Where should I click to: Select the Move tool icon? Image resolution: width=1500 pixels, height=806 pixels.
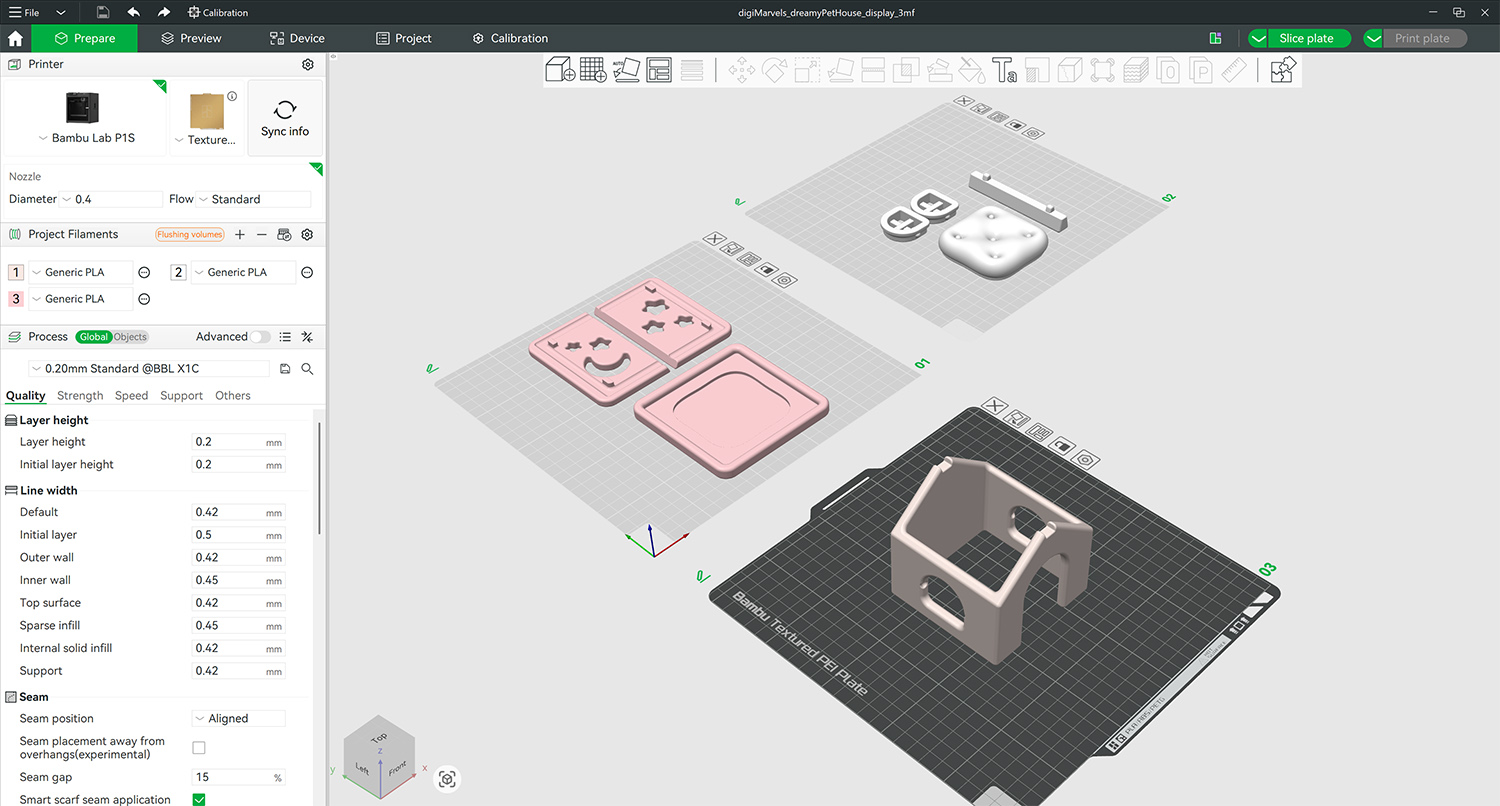pos(742,70)
